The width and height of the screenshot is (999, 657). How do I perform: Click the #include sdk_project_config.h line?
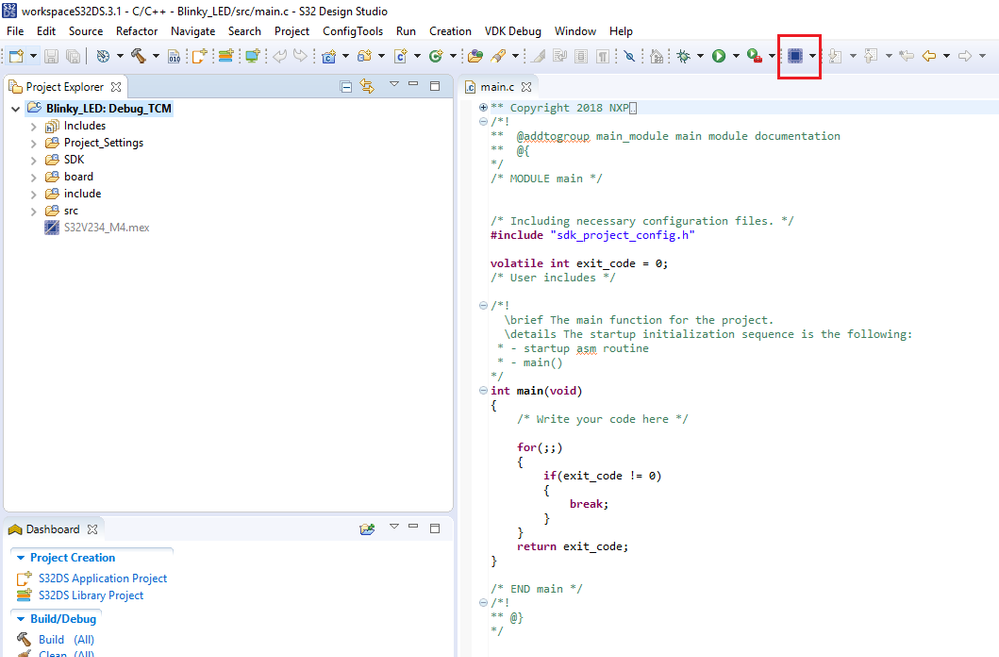[593, 235]
